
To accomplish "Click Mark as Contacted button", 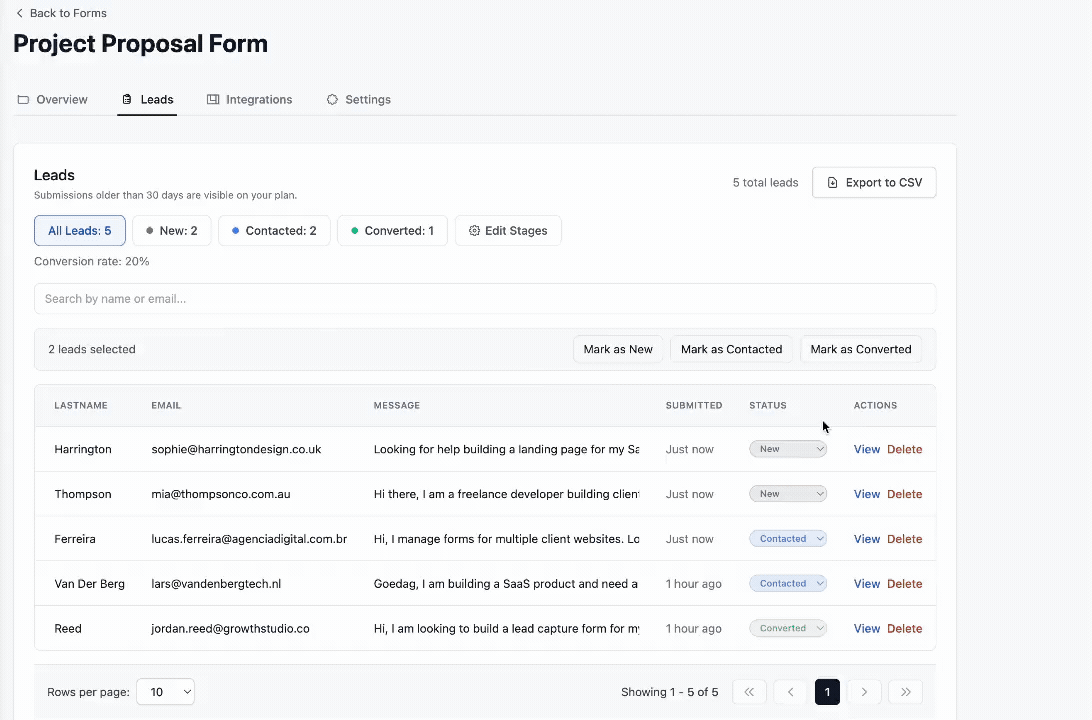I will [x=731, y=350].
